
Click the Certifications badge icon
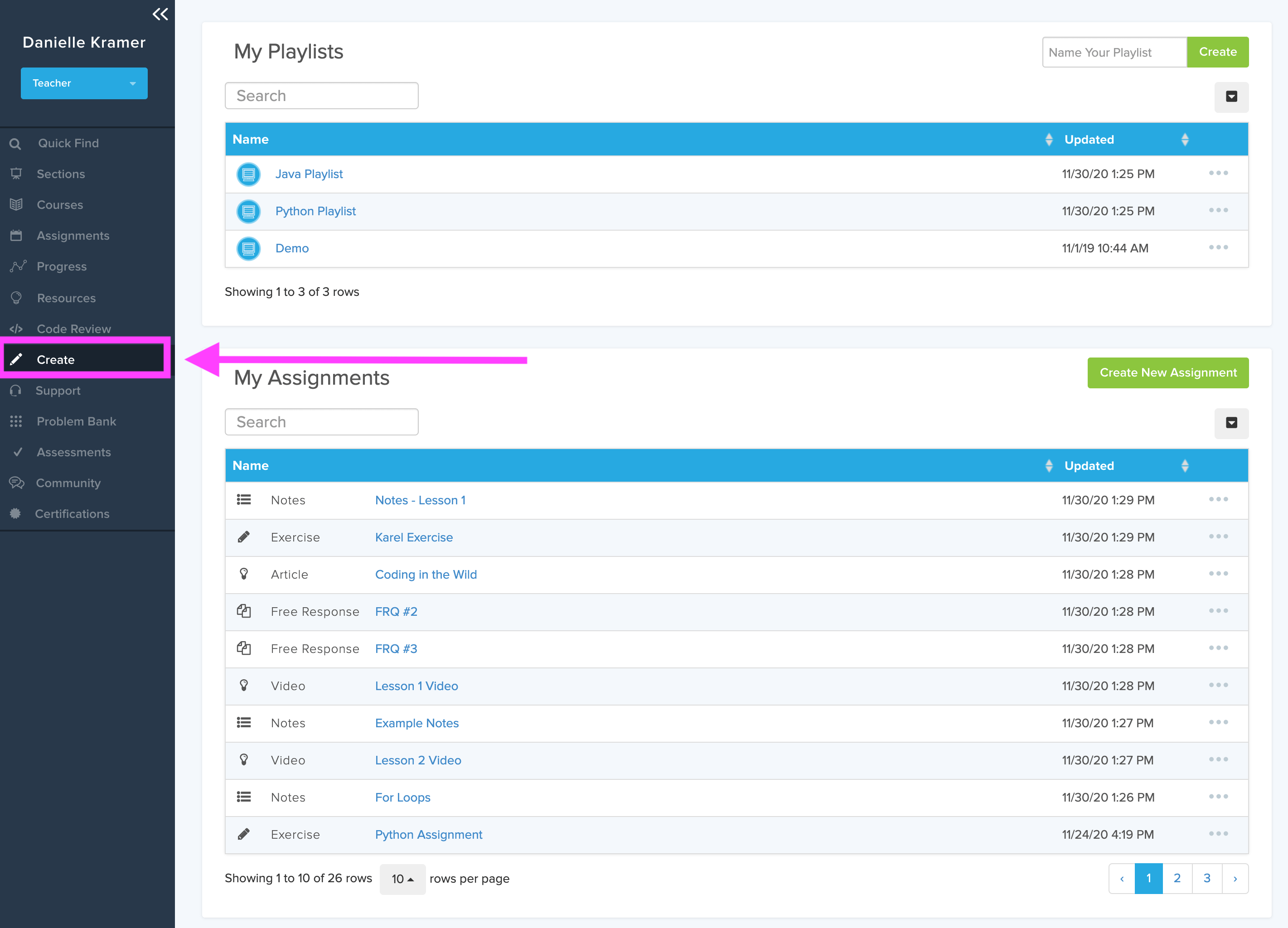[x=16, y=513]
